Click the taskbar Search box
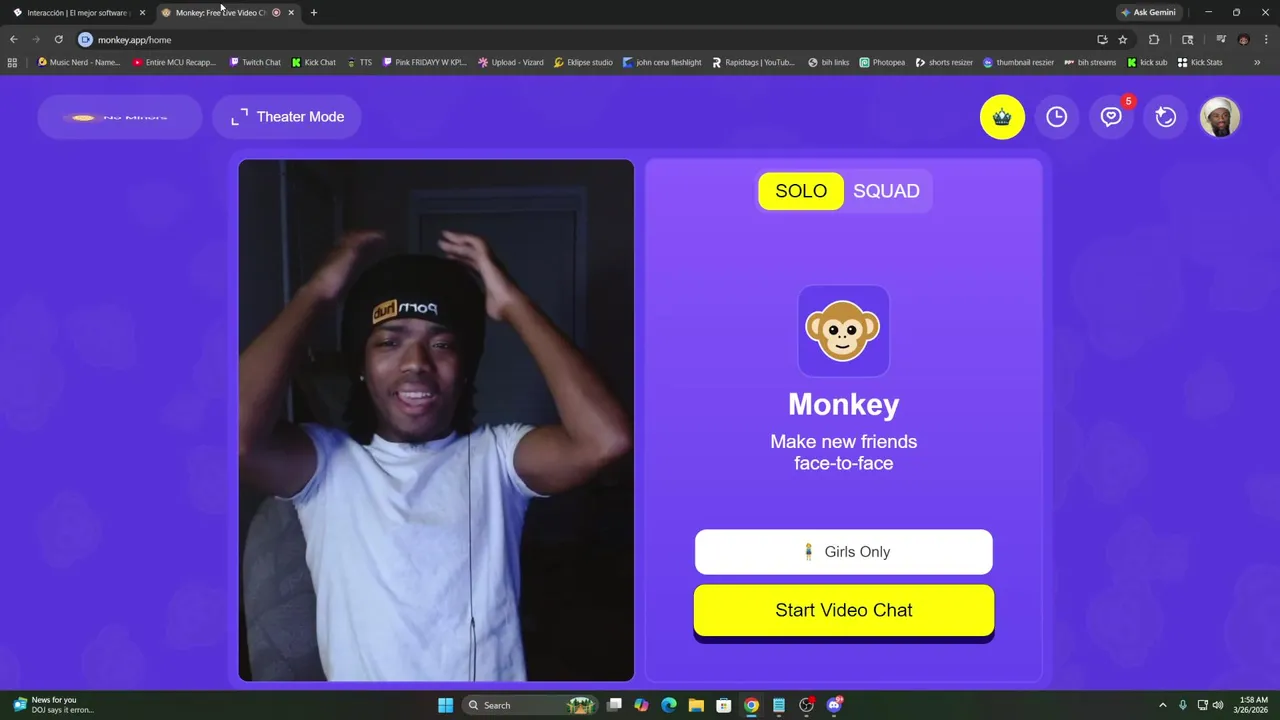Image resolution: width=1280 pixels, height=720 pixels. coord(530,705)
